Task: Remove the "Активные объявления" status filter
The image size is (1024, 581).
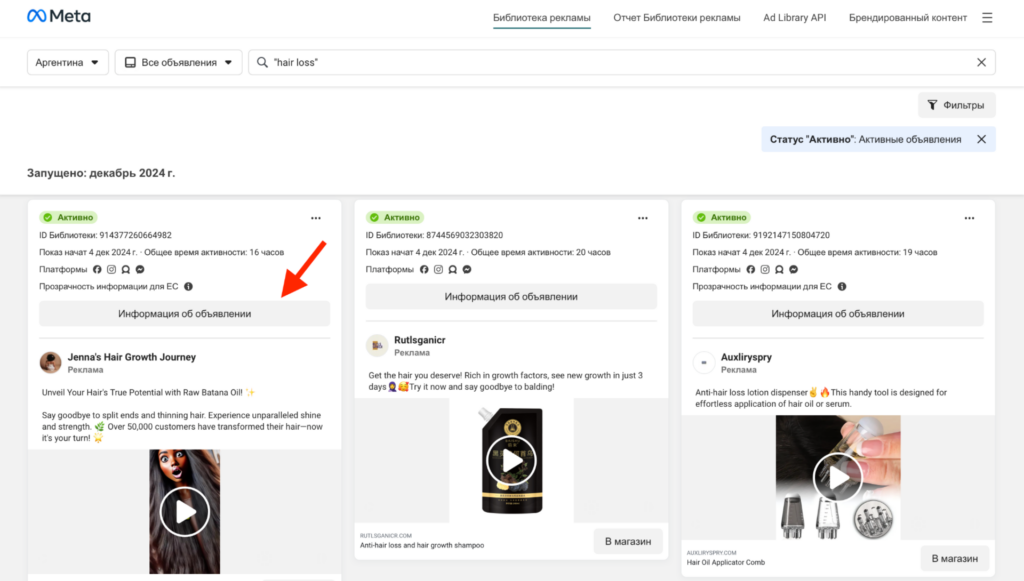Action: (x=981, y=139)
